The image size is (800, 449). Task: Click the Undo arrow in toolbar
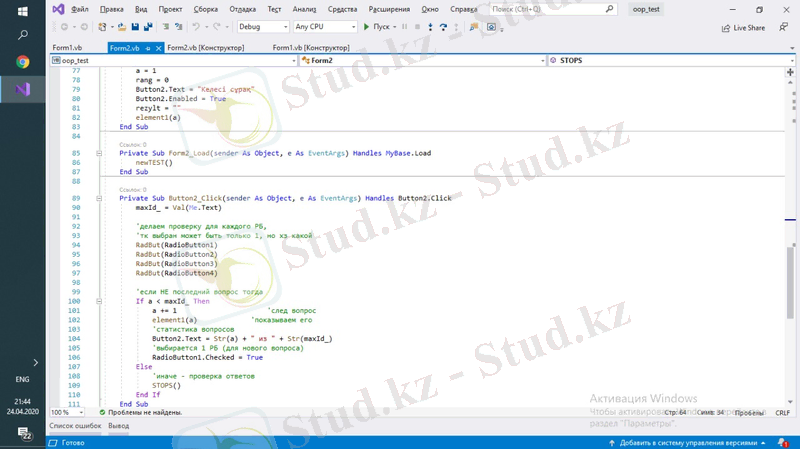(197, 27)
